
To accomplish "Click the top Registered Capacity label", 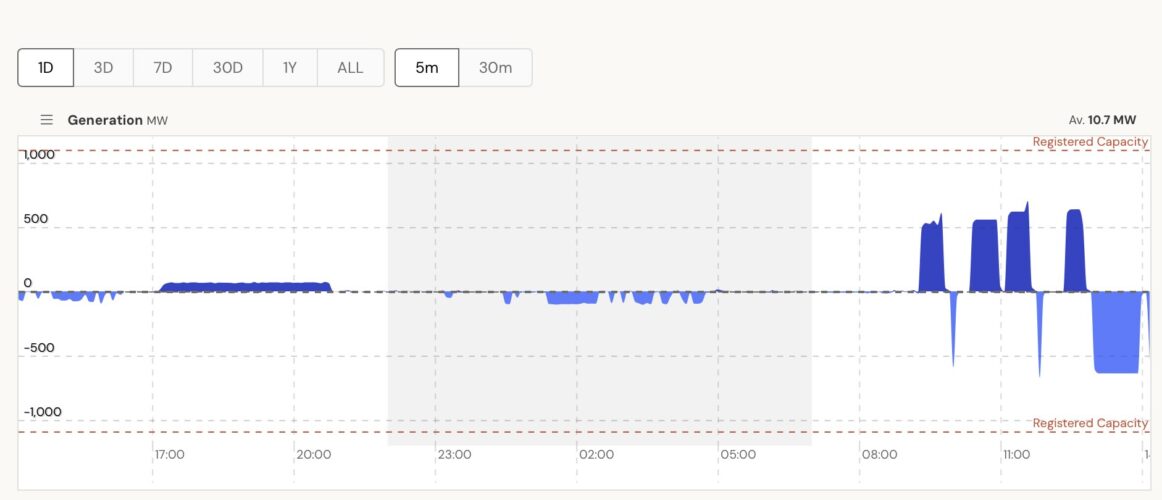I will click(x=1090, y=142).
